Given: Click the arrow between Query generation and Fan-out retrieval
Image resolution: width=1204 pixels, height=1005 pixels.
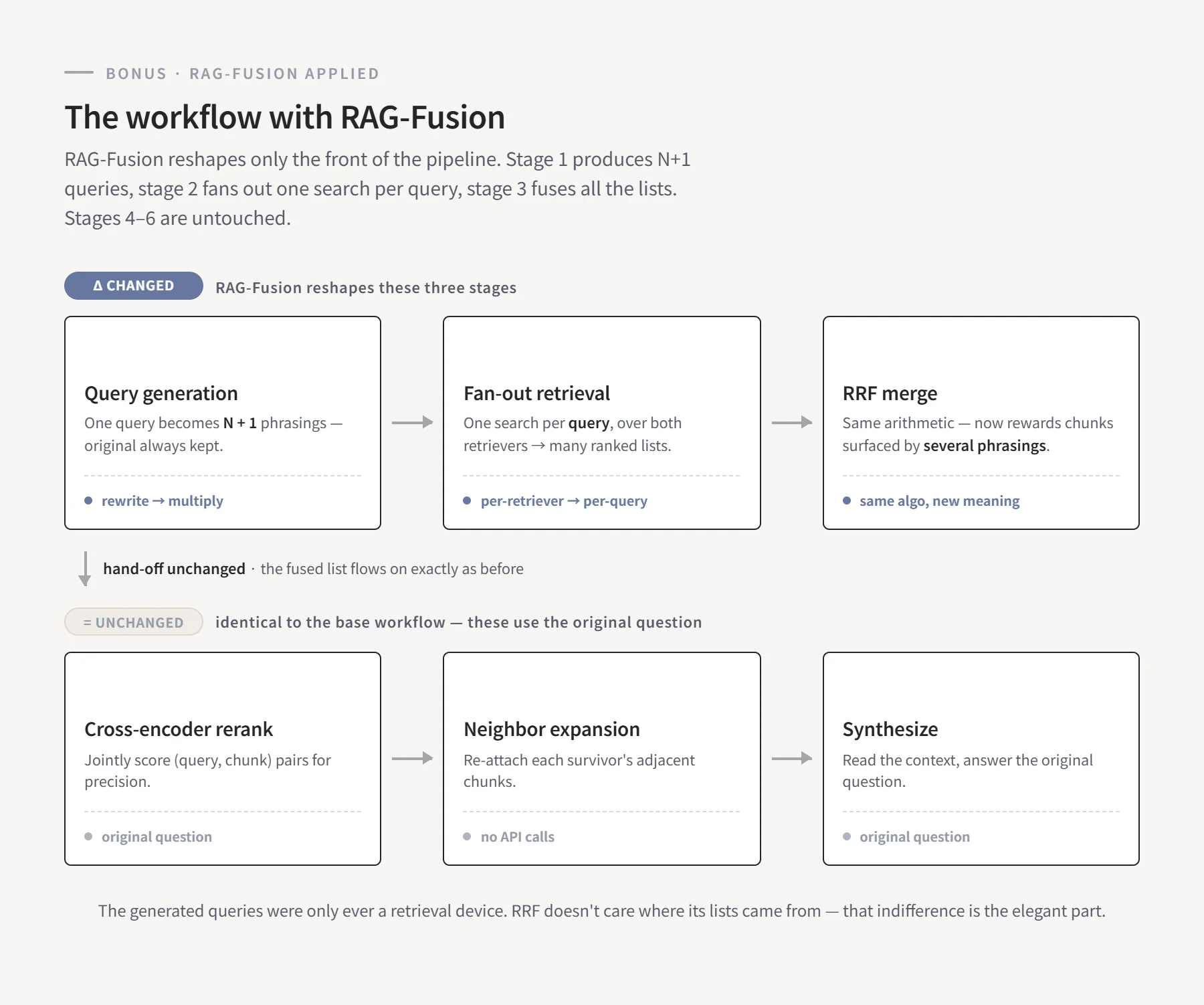Looking at the screenshot, I should 413,422.
